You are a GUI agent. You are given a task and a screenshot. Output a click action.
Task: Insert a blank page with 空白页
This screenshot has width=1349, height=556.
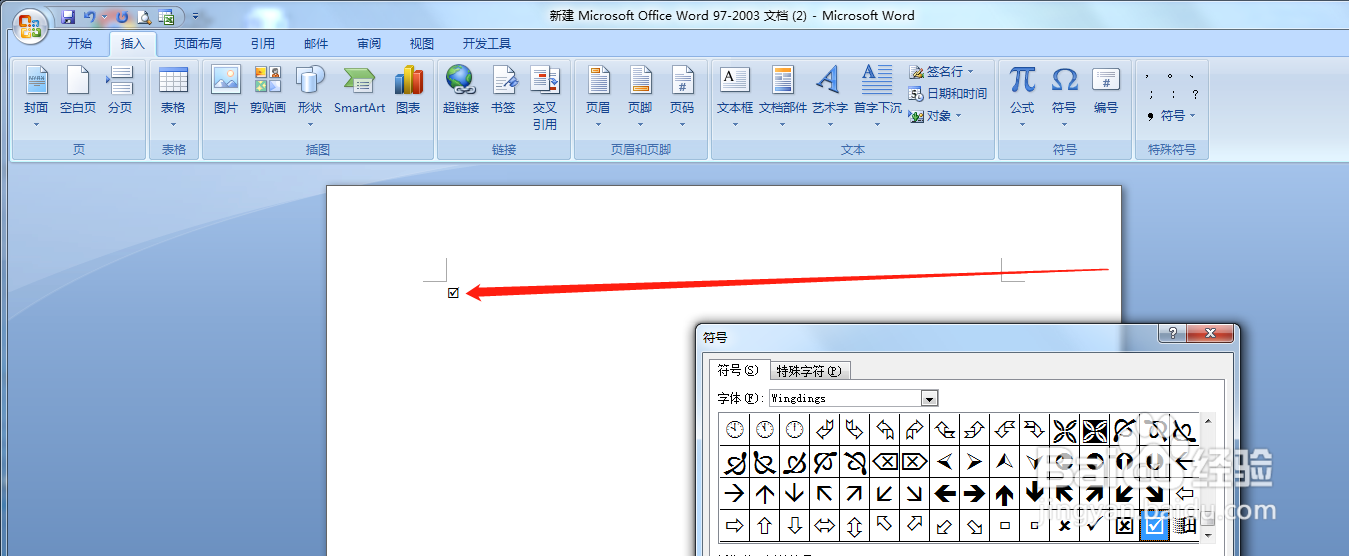78,90
